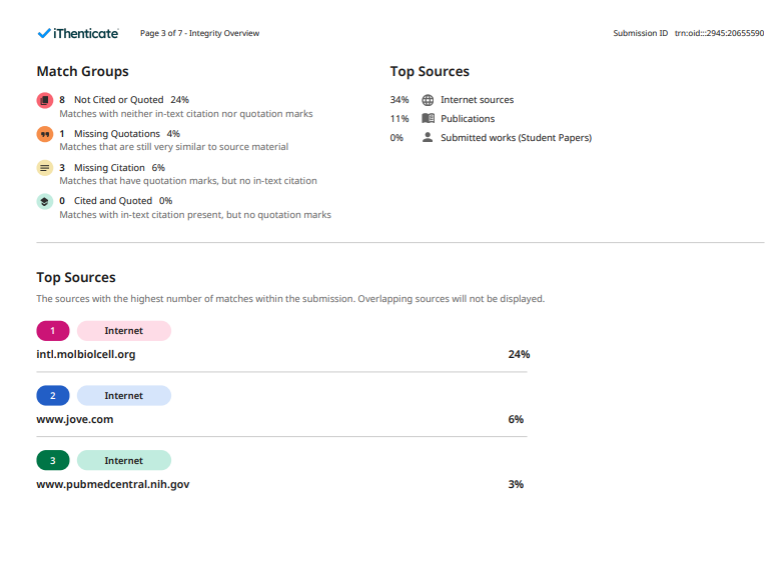Click the 24% match for molbiolcell

pyautogui.click(x=518, y=354)
